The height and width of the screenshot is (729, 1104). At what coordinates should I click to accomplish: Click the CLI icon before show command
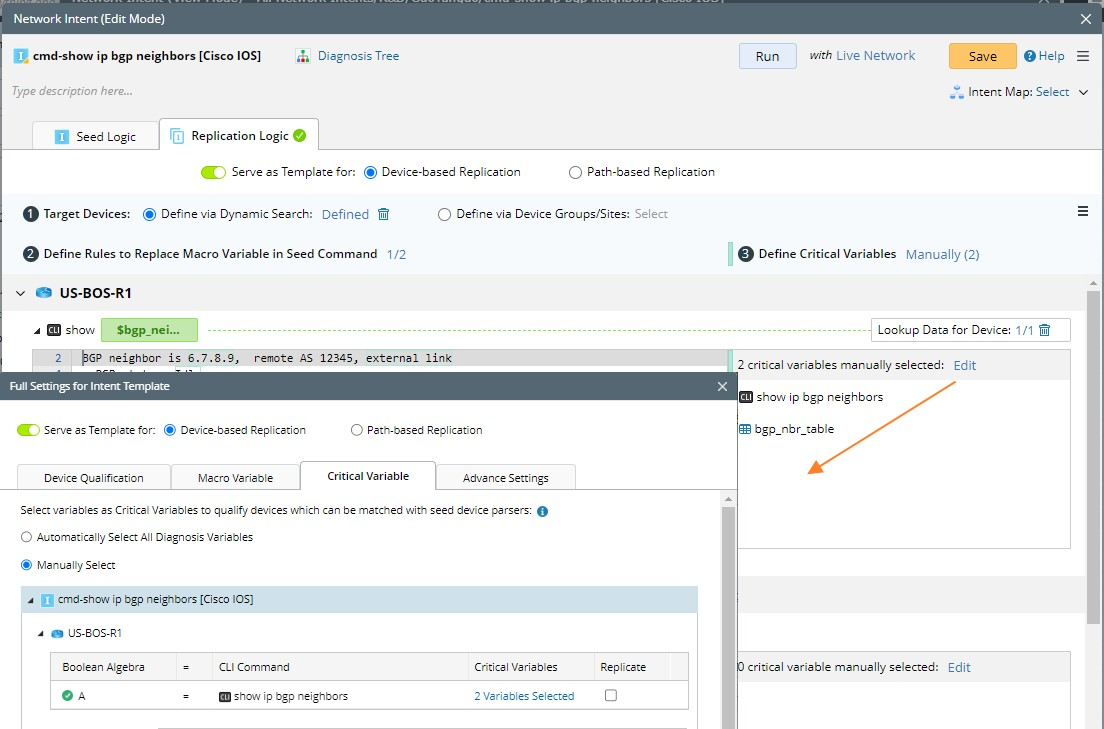pyautogui.click(x=54, y=330)
